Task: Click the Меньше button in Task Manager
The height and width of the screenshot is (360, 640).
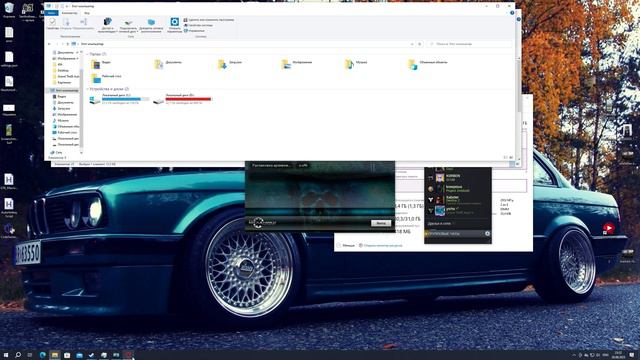Action: pos(346,245)
